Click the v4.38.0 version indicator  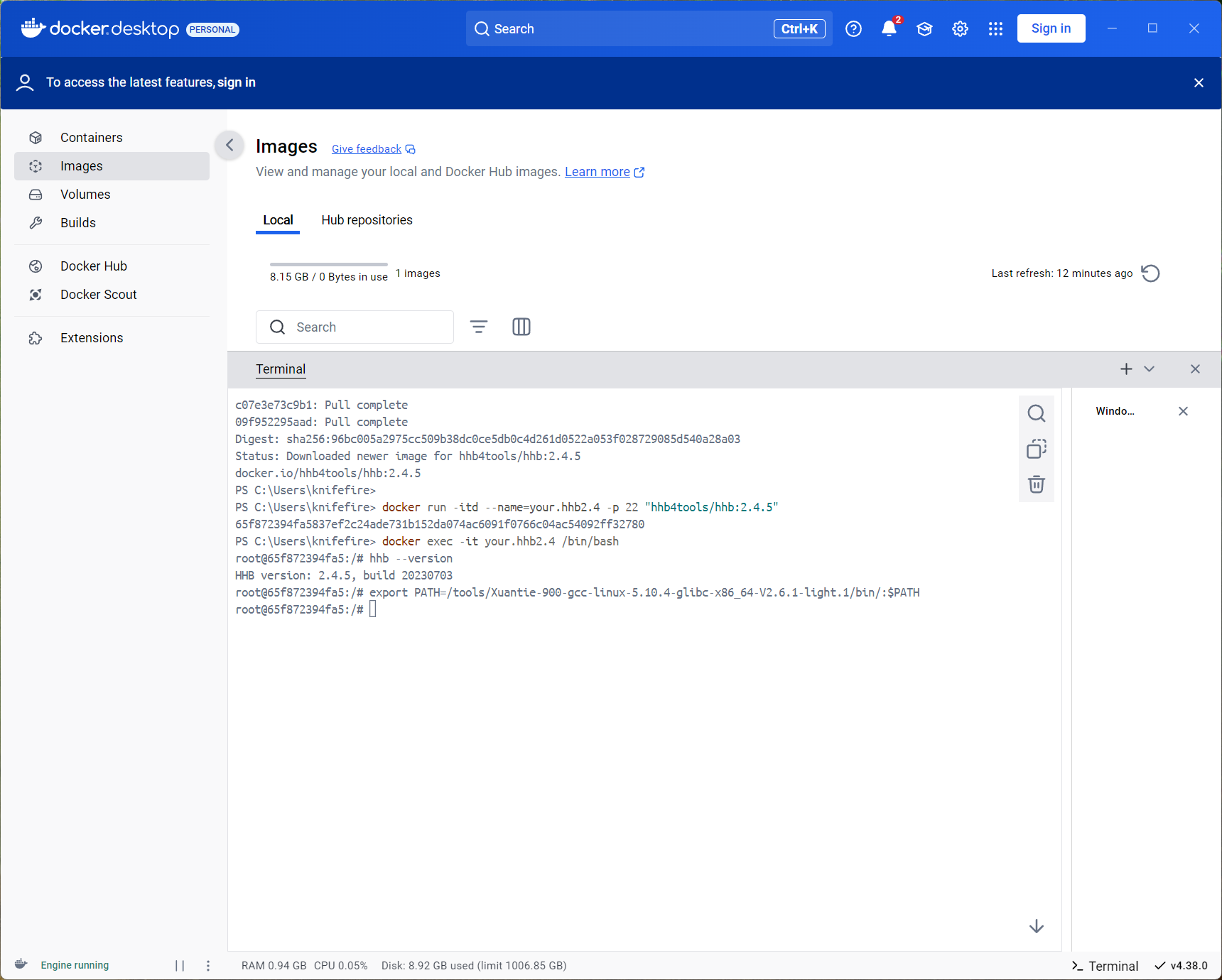point(1181,966)
